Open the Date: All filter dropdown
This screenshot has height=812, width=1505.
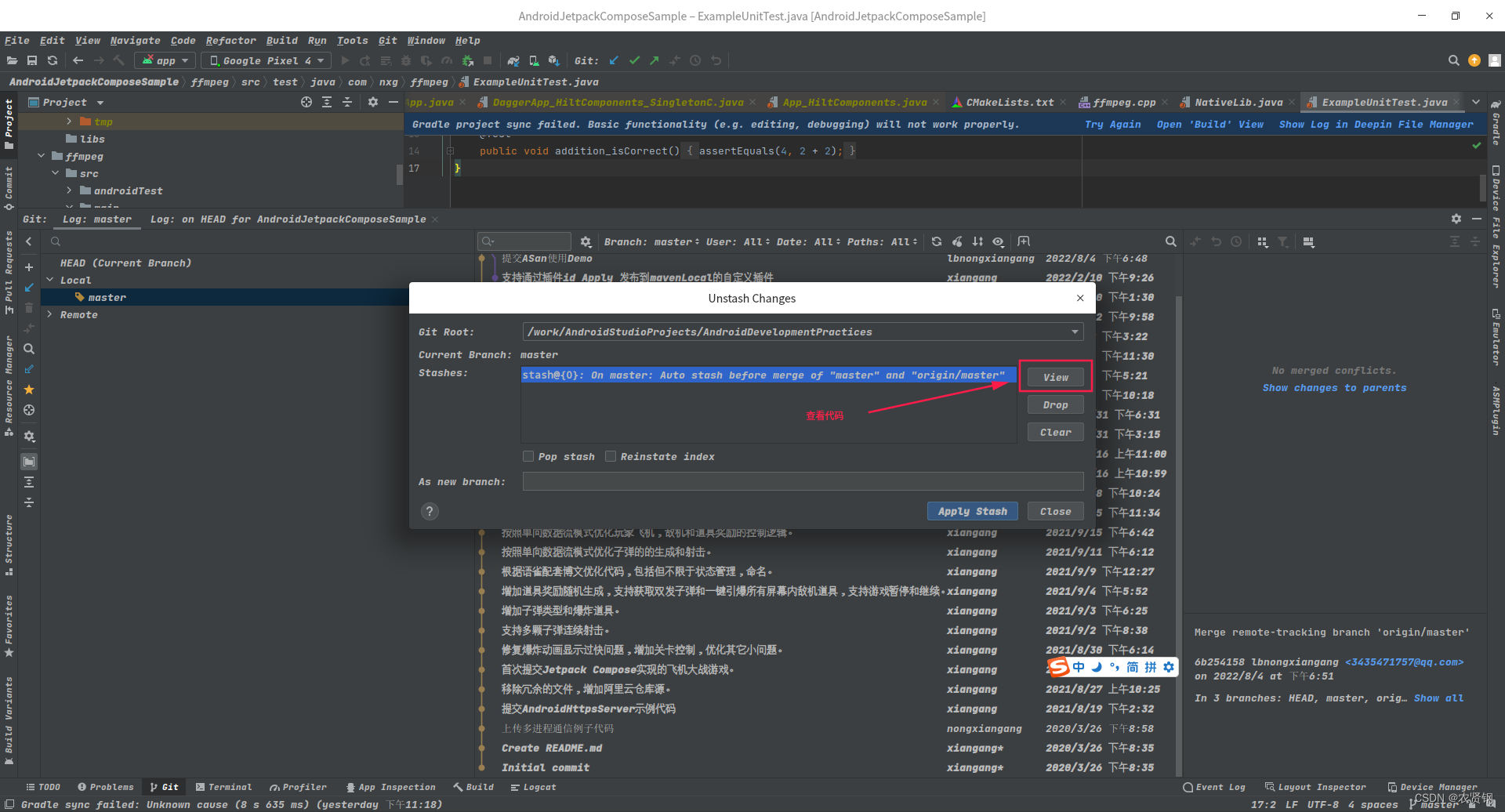(x=808, y=241)
